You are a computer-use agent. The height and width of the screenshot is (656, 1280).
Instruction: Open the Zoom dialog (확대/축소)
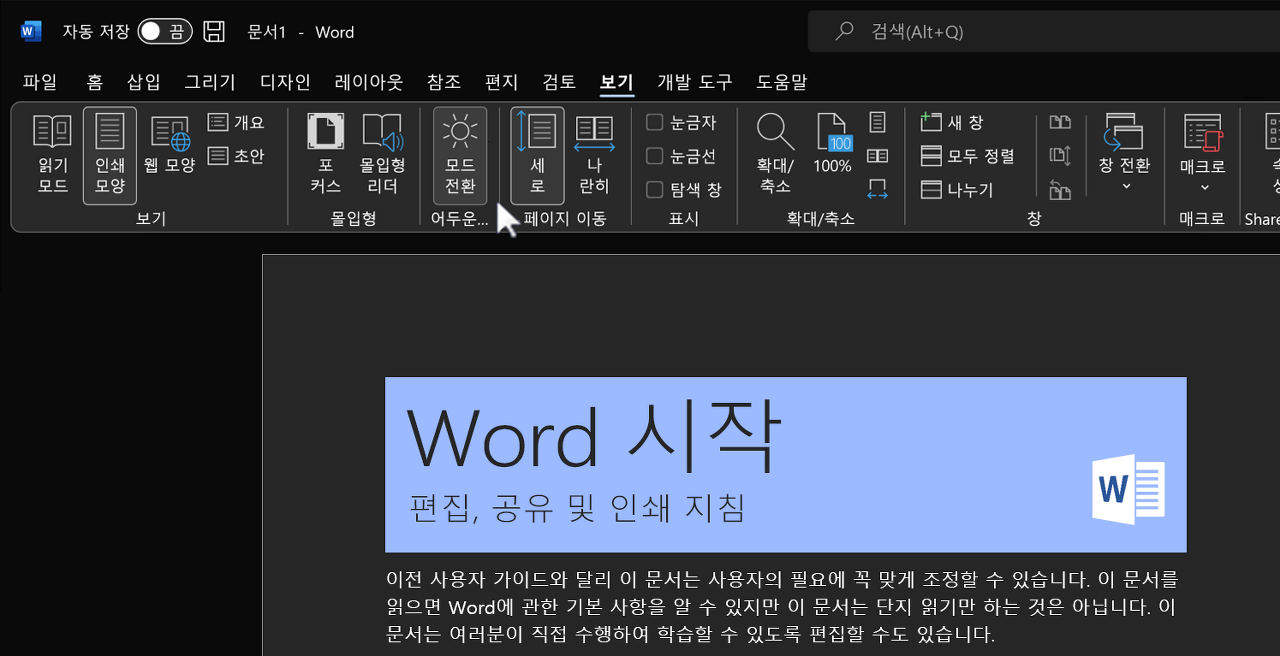tap(775, 155)
